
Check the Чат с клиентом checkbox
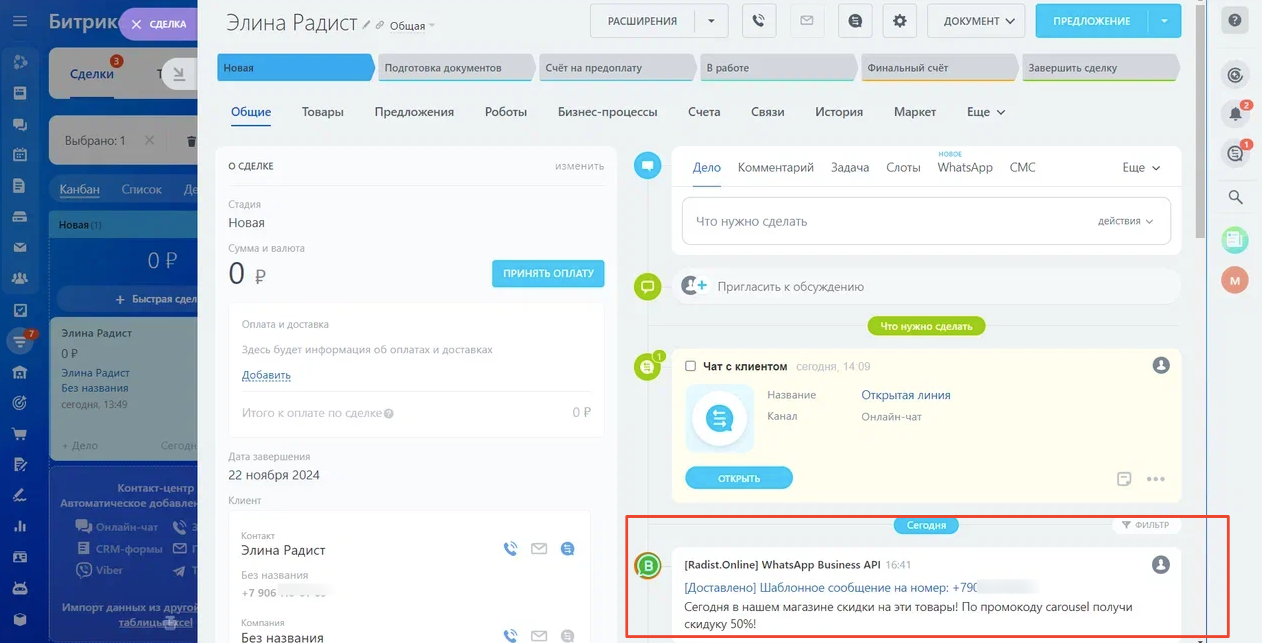point(690,366)
